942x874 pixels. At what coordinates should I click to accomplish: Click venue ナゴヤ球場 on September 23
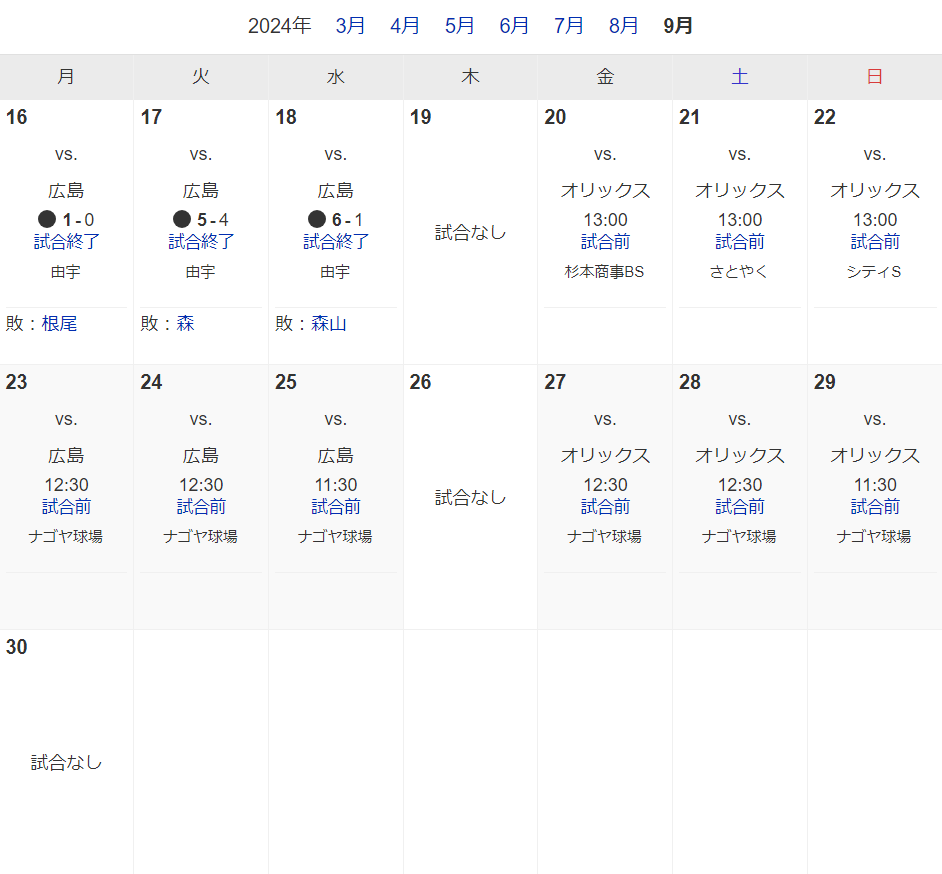coord(66,536)
